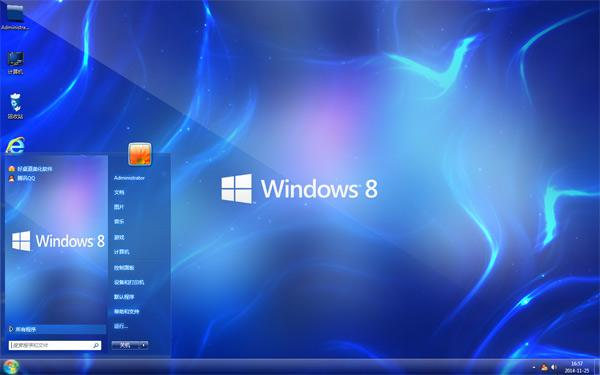Launch Internet Explorer from the desktop
Screen dimensions: 600x375
(x=15, y=145)
